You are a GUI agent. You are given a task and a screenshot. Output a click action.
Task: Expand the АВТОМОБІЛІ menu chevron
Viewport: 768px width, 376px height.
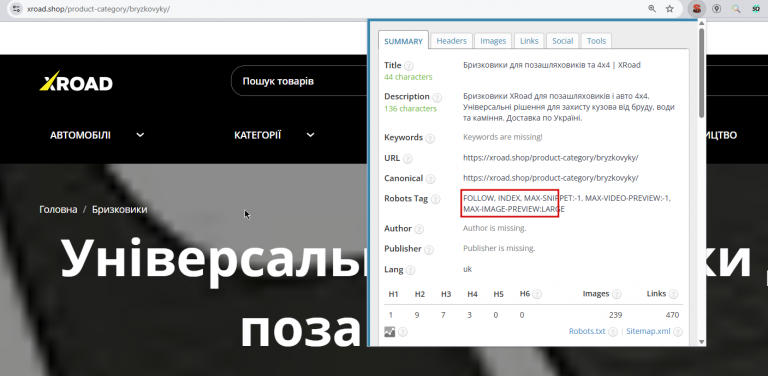coord(140,135)
